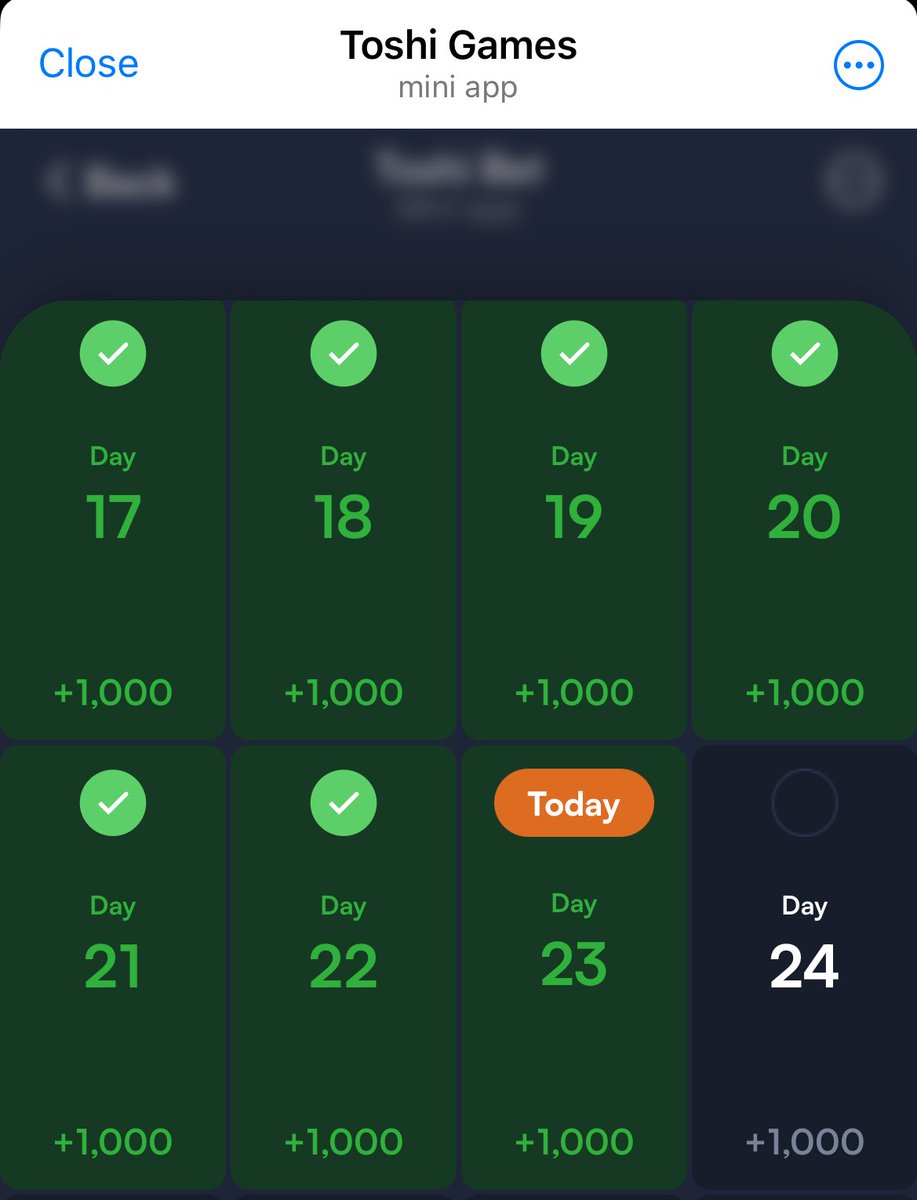The image size is (917, 1200).
Task: Click the Toshi Games title header
Action: pos(458,46)
